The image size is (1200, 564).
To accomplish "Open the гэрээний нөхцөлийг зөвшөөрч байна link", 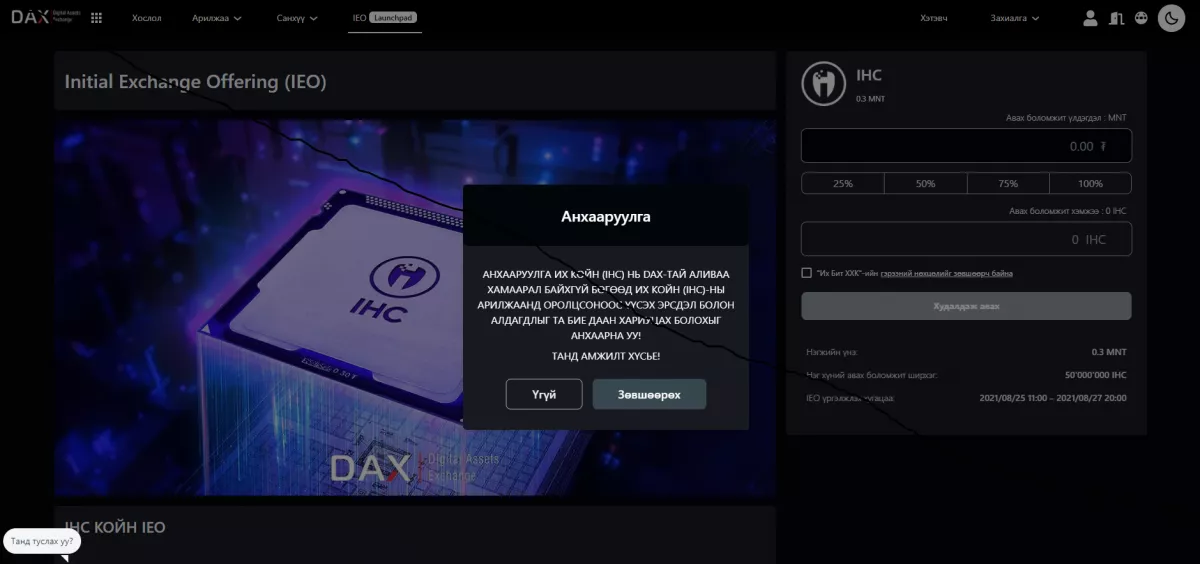I will click(x=947, y=273).
